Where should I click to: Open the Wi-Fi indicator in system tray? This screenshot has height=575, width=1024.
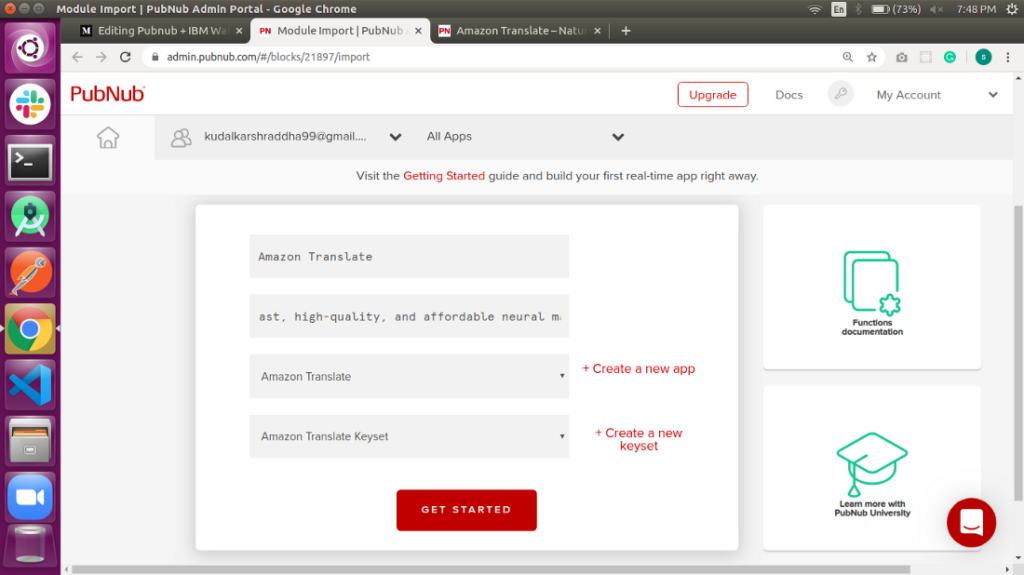click(x=814, y=9)
